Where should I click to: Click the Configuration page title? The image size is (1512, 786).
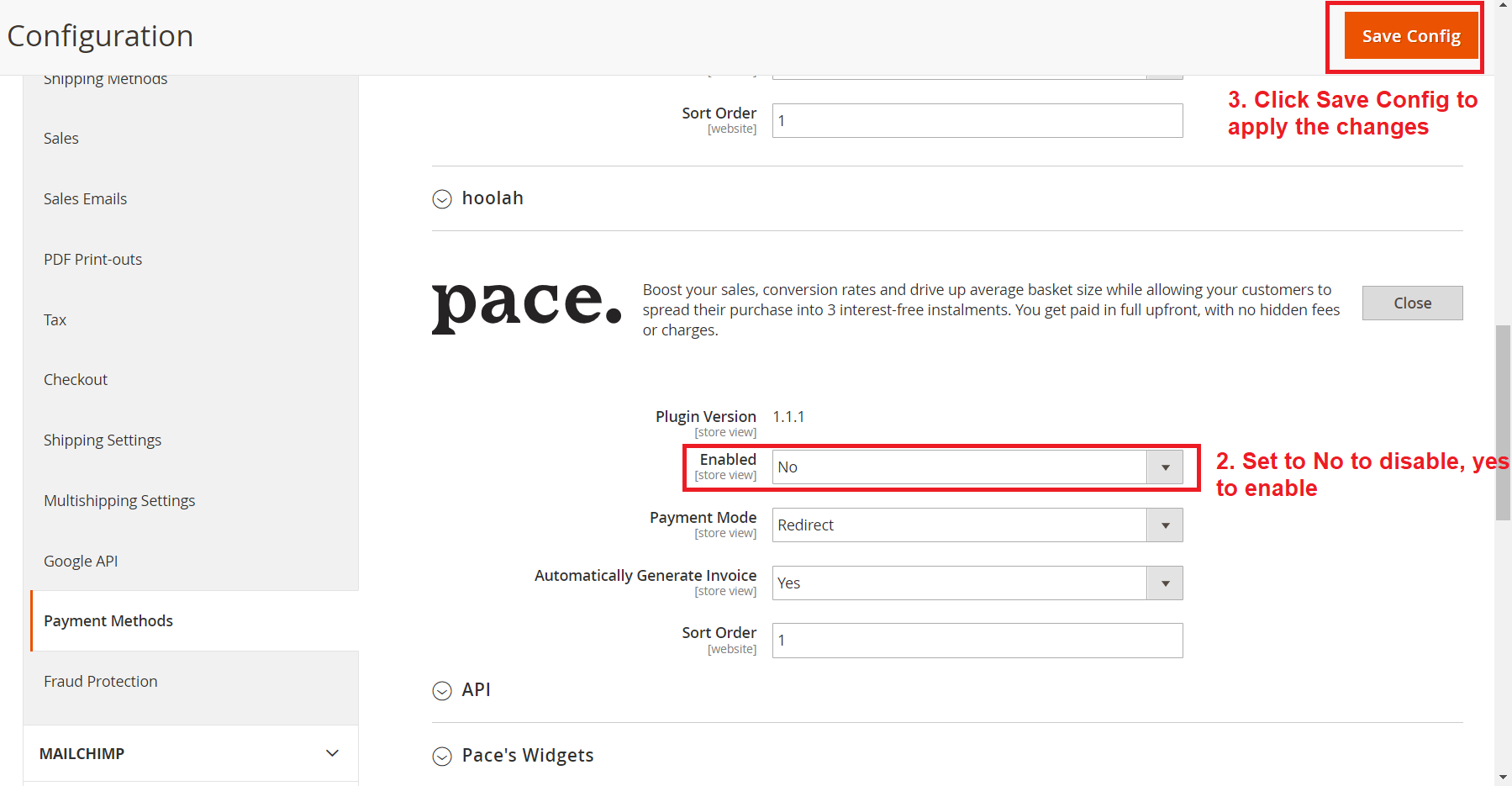point(100,36)
